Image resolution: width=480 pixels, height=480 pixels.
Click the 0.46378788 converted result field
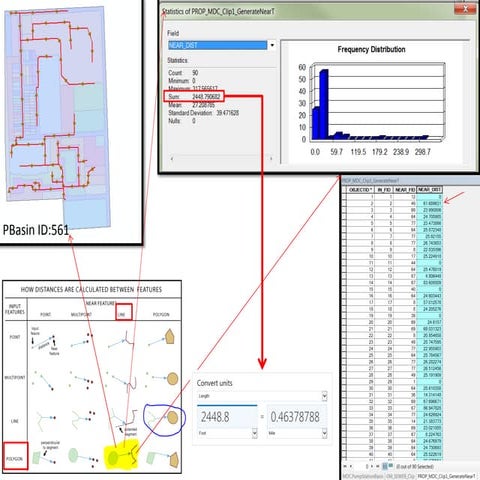(x=297, y=417)
